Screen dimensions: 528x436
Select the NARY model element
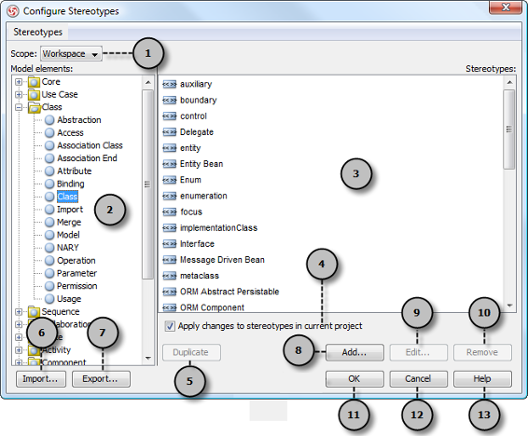[x=68, y=248]
